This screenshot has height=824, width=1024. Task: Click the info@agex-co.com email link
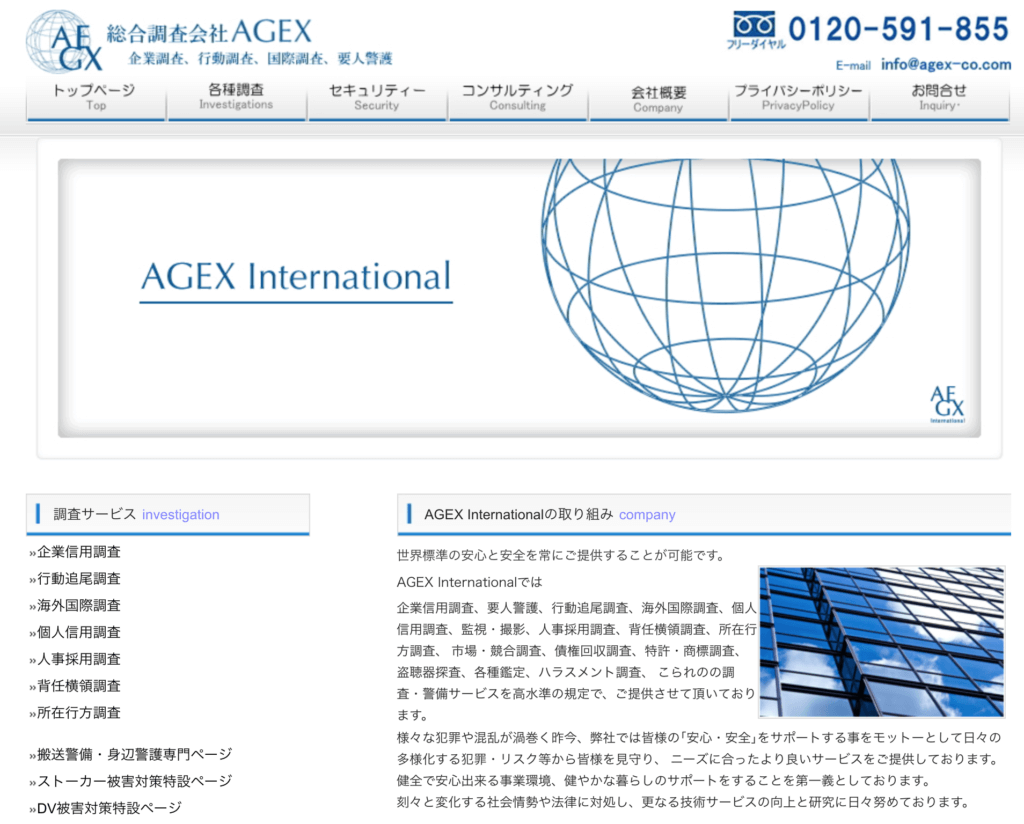coord(946,64)
